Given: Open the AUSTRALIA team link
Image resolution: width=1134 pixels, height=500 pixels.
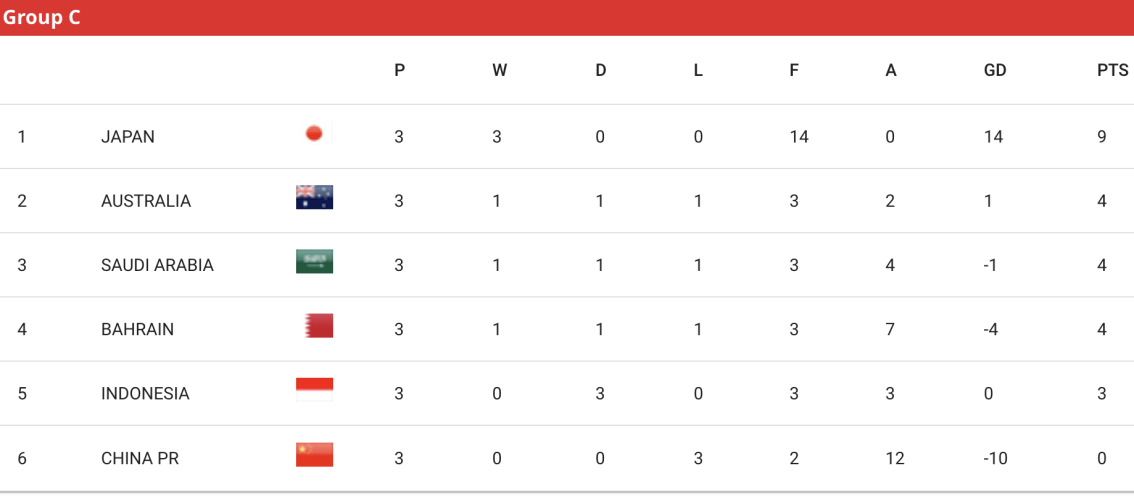Looking at the screenshot, I should click(x=146, y=201).
